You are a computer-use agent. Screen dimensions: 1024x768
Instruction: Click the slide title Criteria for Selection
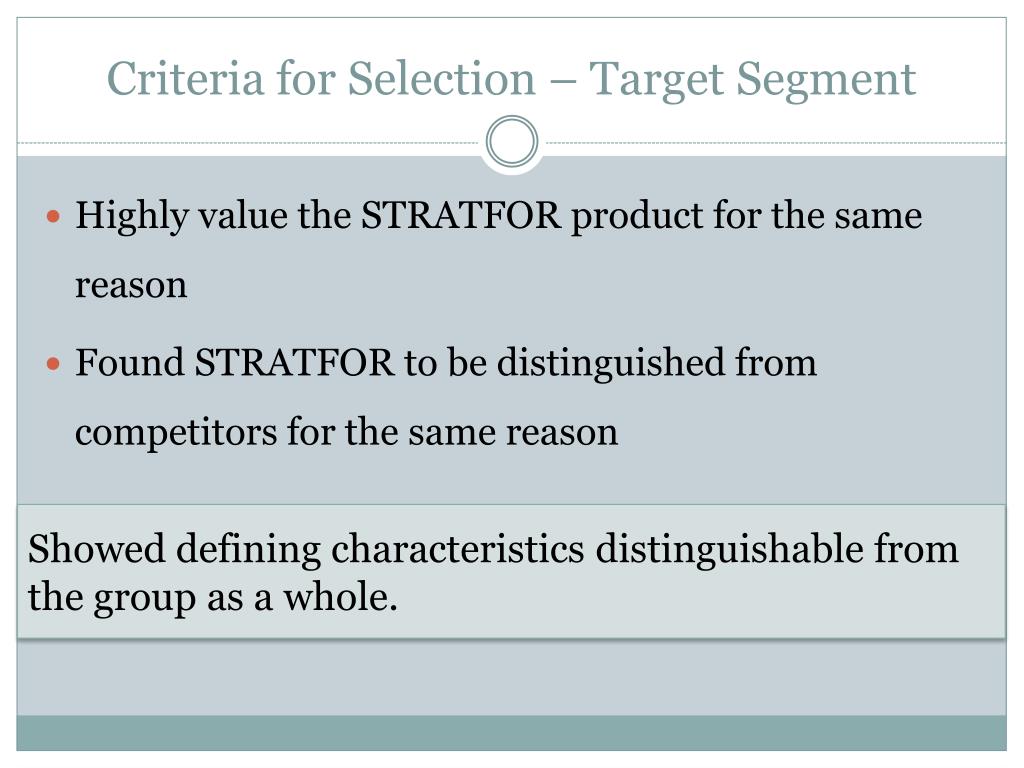511,80
